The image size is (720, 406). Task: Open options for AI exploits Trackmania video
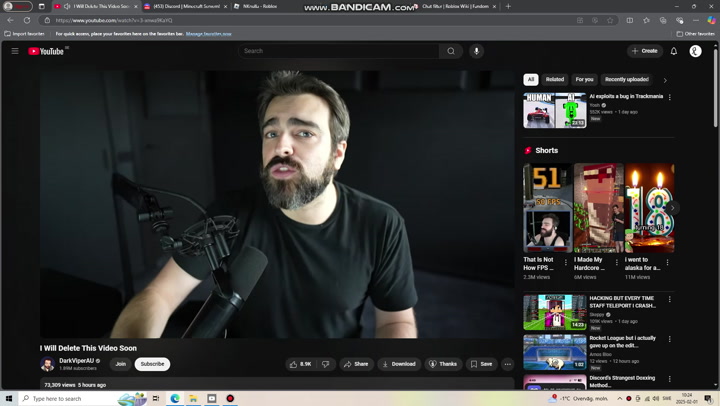click(669, 97)
